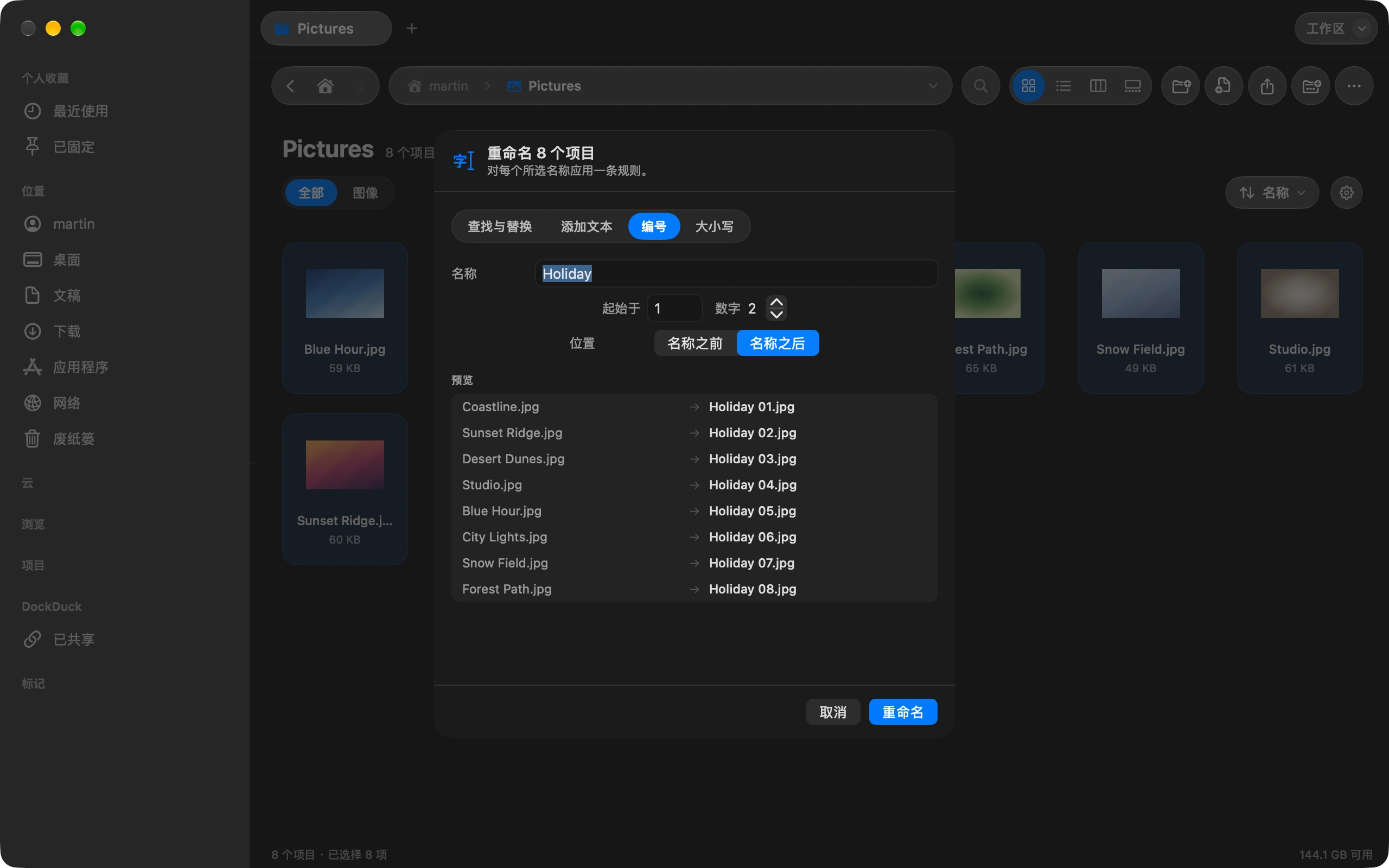Confirm with 重命名 button

pos(903,712)
